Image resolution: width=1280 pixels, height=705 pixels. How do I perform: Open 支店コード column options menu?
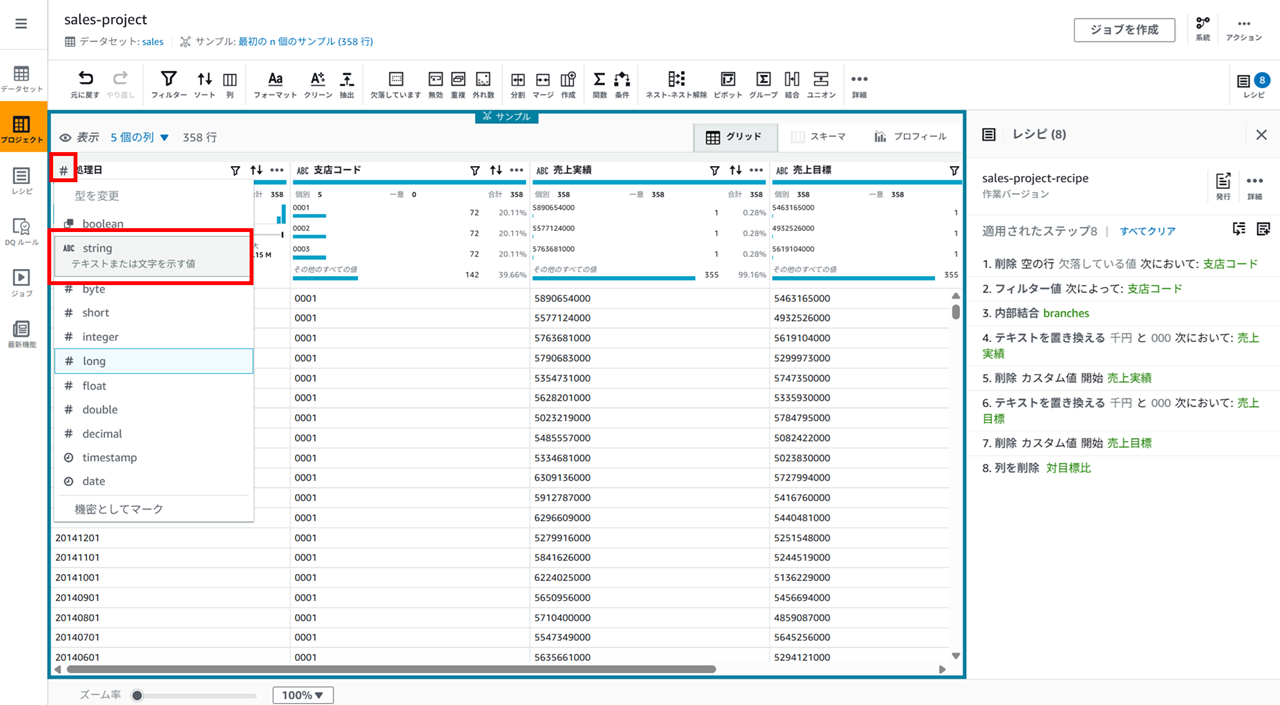point(517,171)
